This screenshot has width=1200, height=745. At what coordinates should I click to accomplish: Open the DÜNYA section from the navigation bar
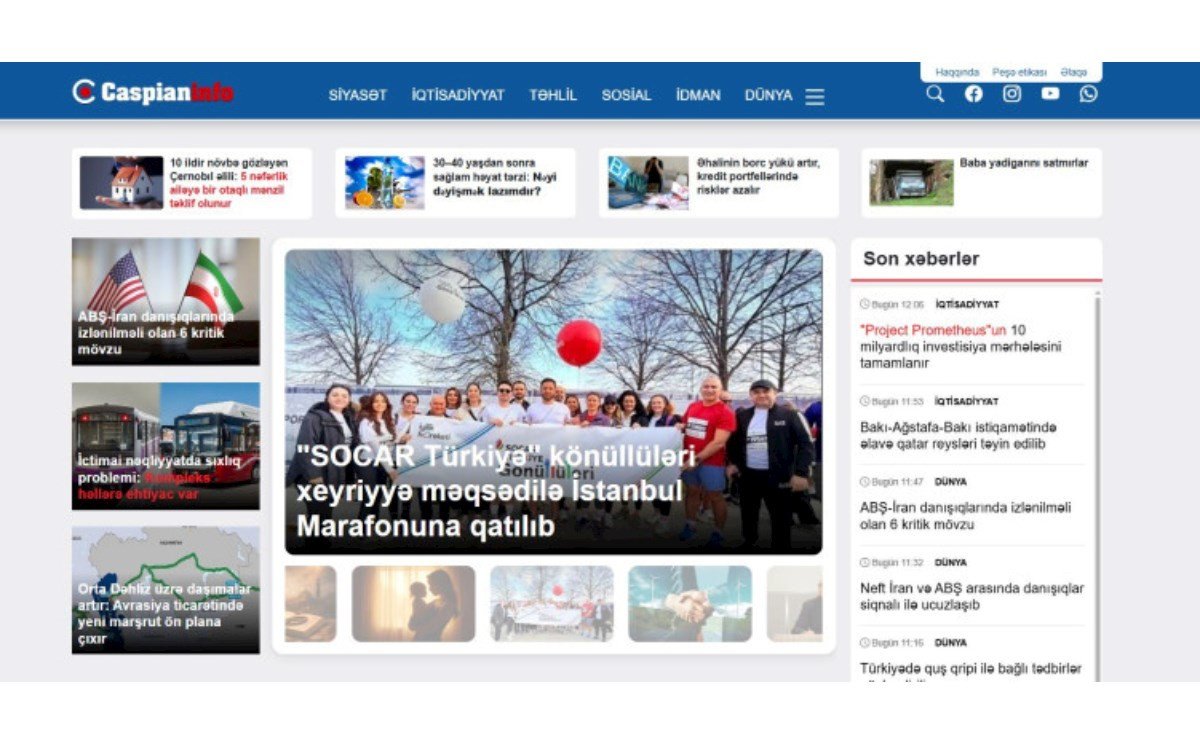point(767,95)
